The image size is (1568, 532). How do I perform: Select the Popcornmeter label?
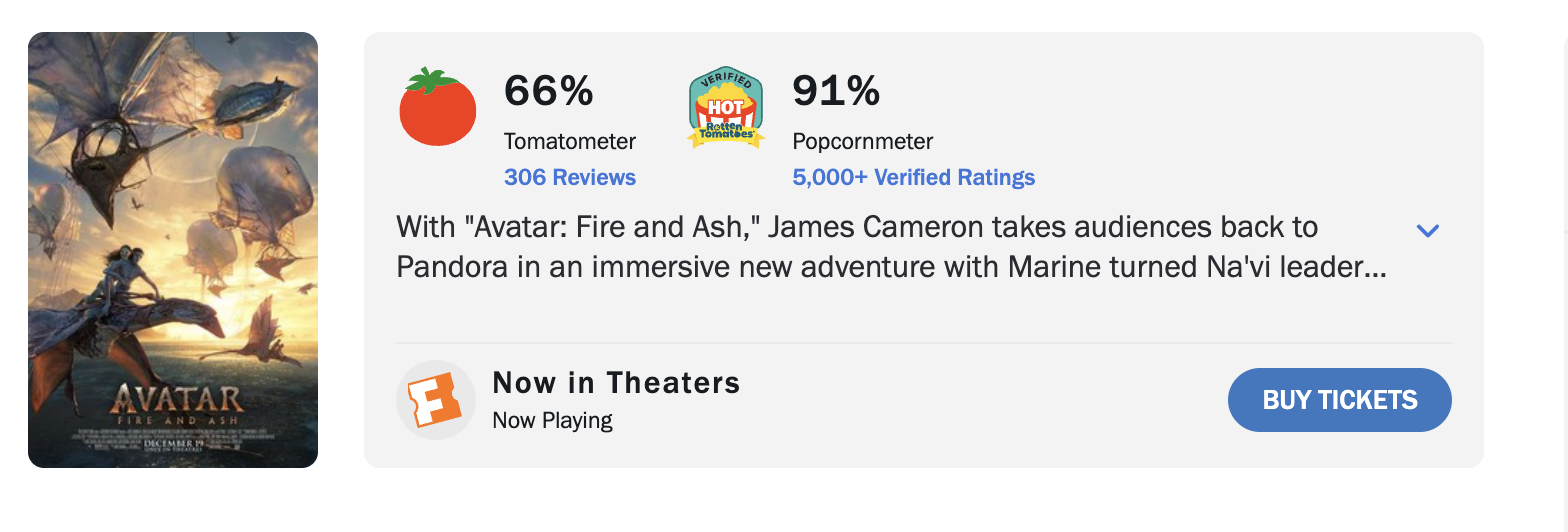[862, 142]
